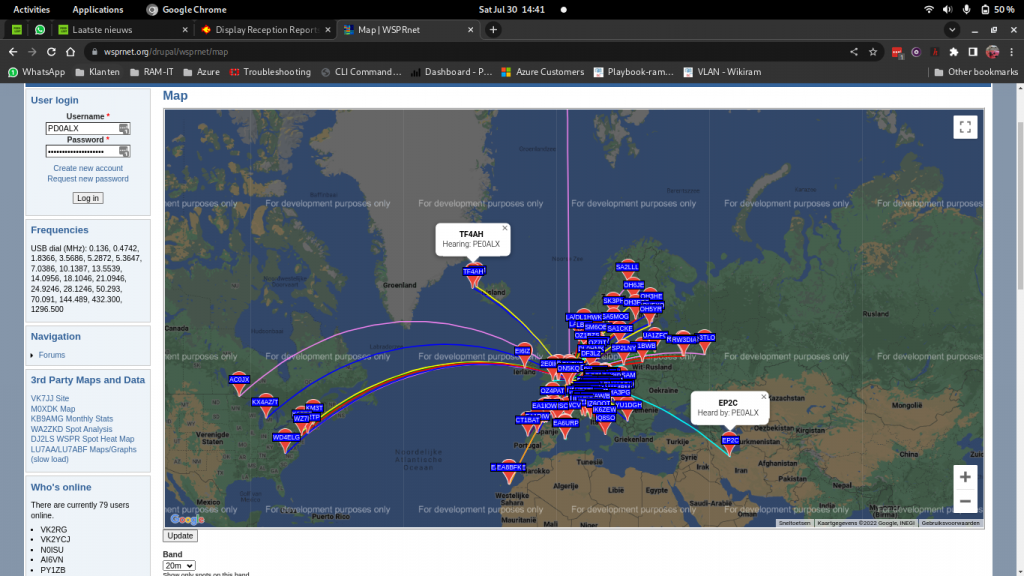Bookmark this page with star icon
The width and height of the screenshot is (1024, 576).
pyautogui.click(x=873, y=52)
